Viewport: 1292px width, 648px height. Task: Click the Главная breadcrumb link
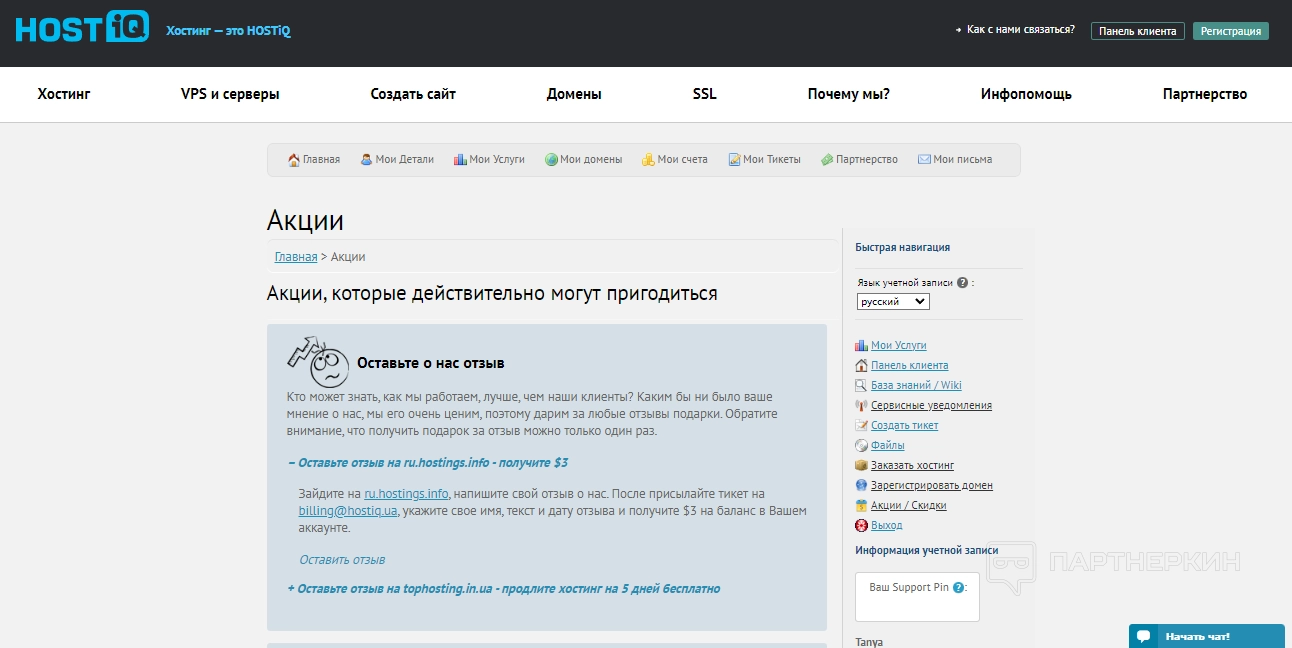(296, 257)
